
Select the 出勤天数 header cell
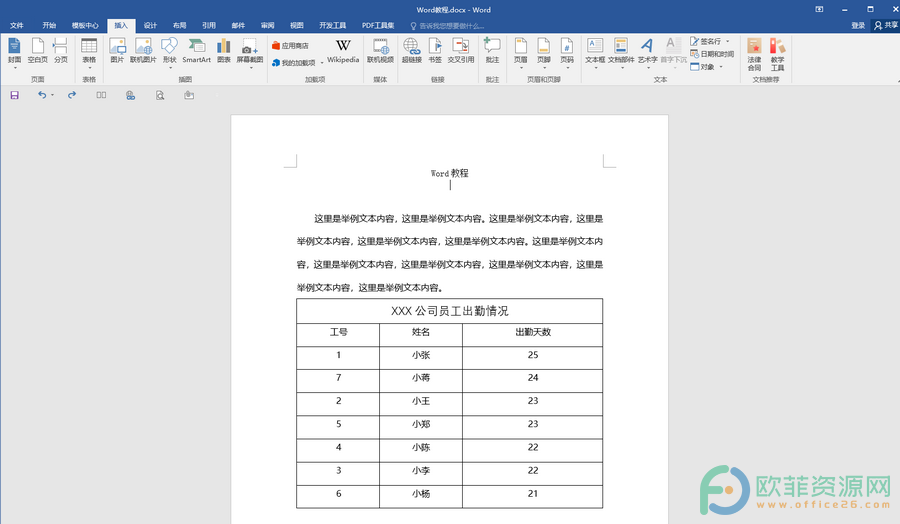point(533,335)
